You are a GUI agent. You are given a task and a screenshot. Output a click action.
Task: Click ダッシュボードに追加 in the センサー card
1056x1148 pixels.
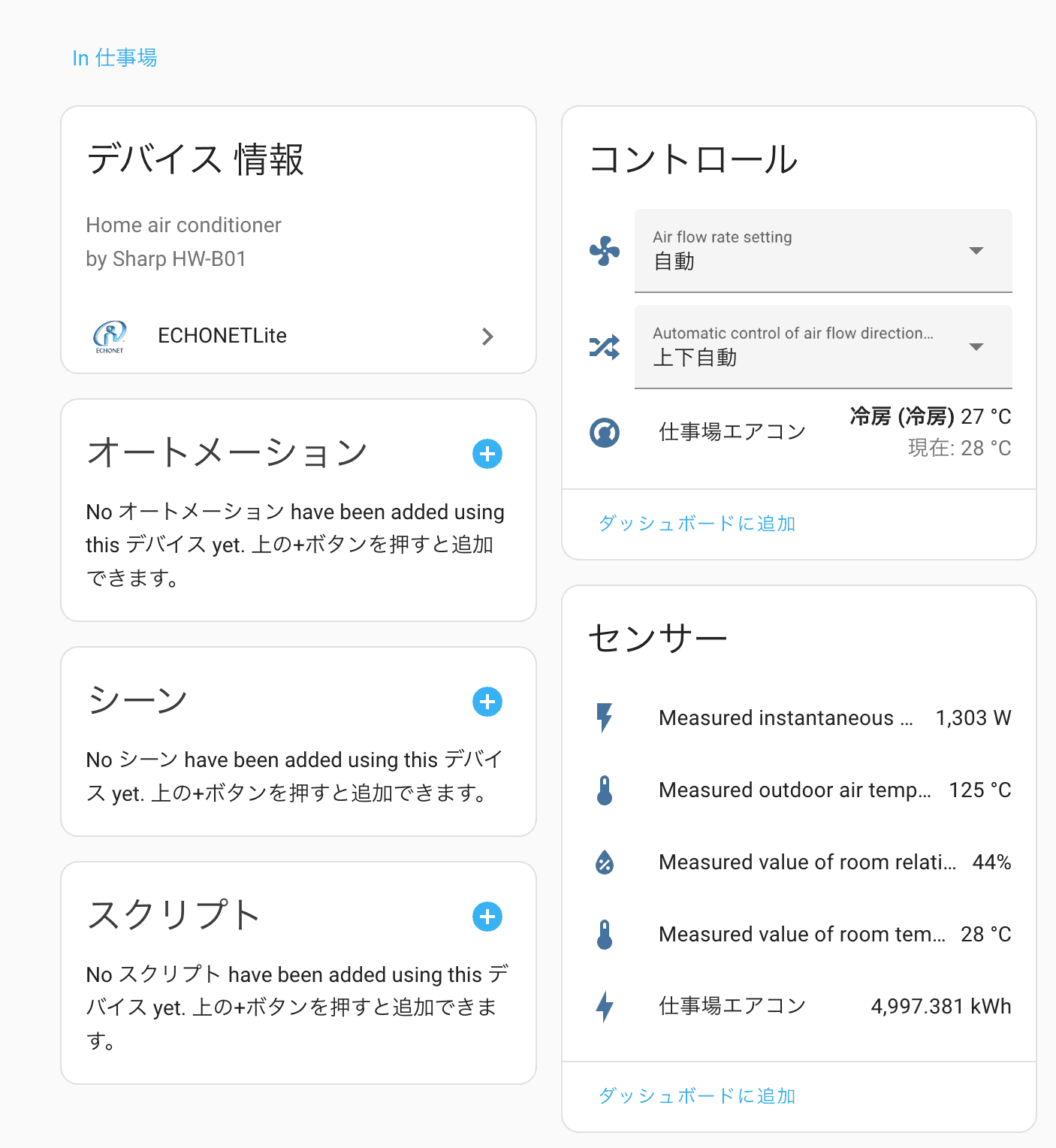tap(697, 1096)
